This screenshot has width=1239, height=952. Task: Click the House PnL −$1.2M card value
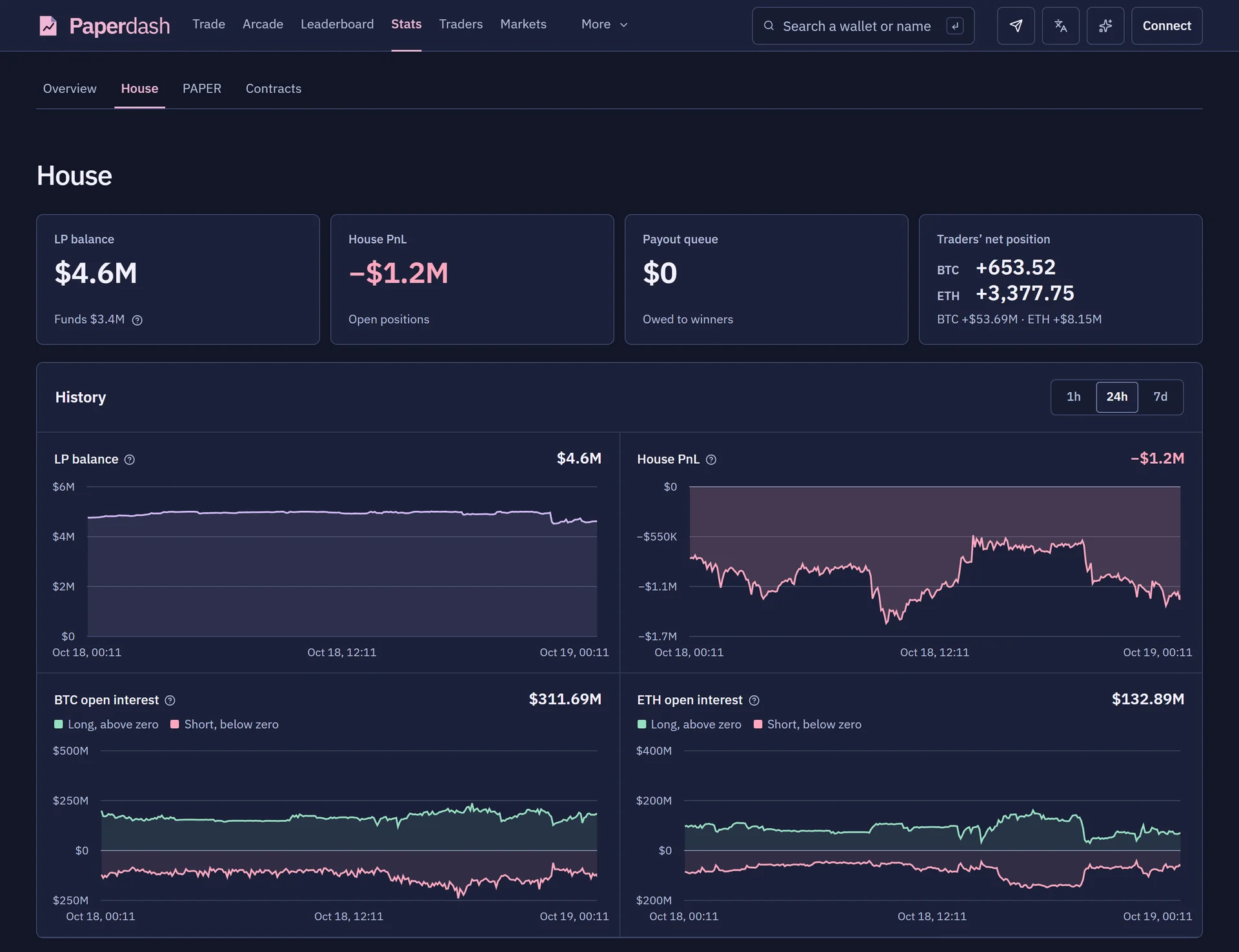tap(398, 273)
